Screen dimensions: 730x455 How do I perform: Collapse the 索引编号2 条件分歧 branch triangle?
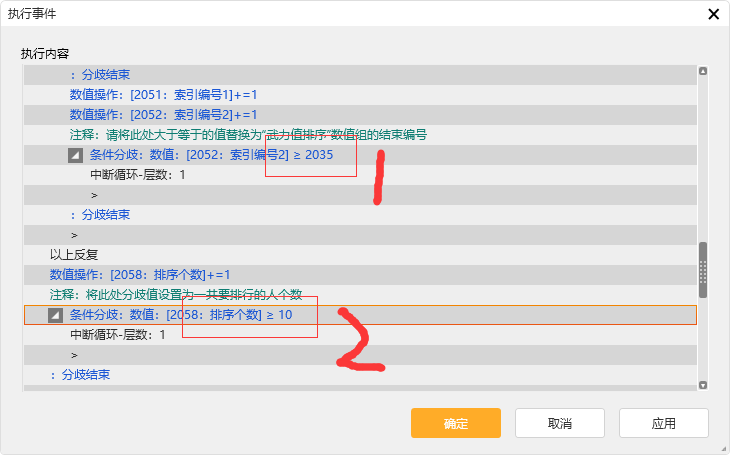75,155
